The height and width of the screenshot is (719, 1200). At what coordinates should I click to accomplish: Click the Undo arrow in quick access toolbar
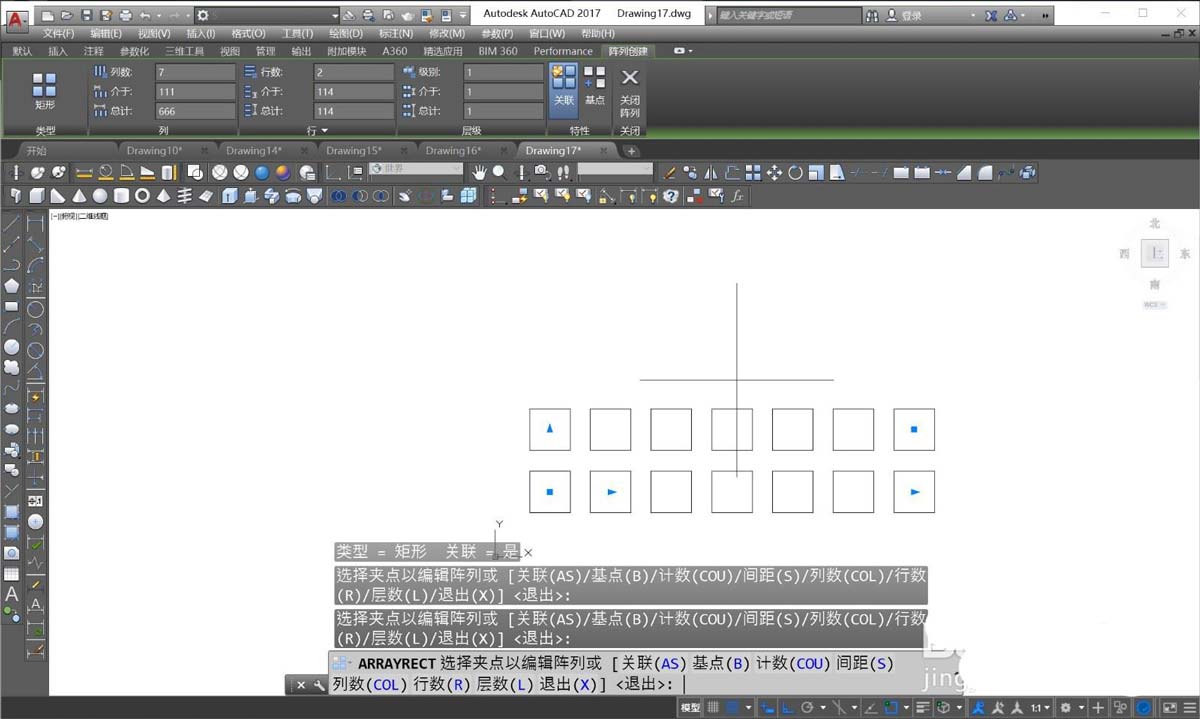coord(145,16)
